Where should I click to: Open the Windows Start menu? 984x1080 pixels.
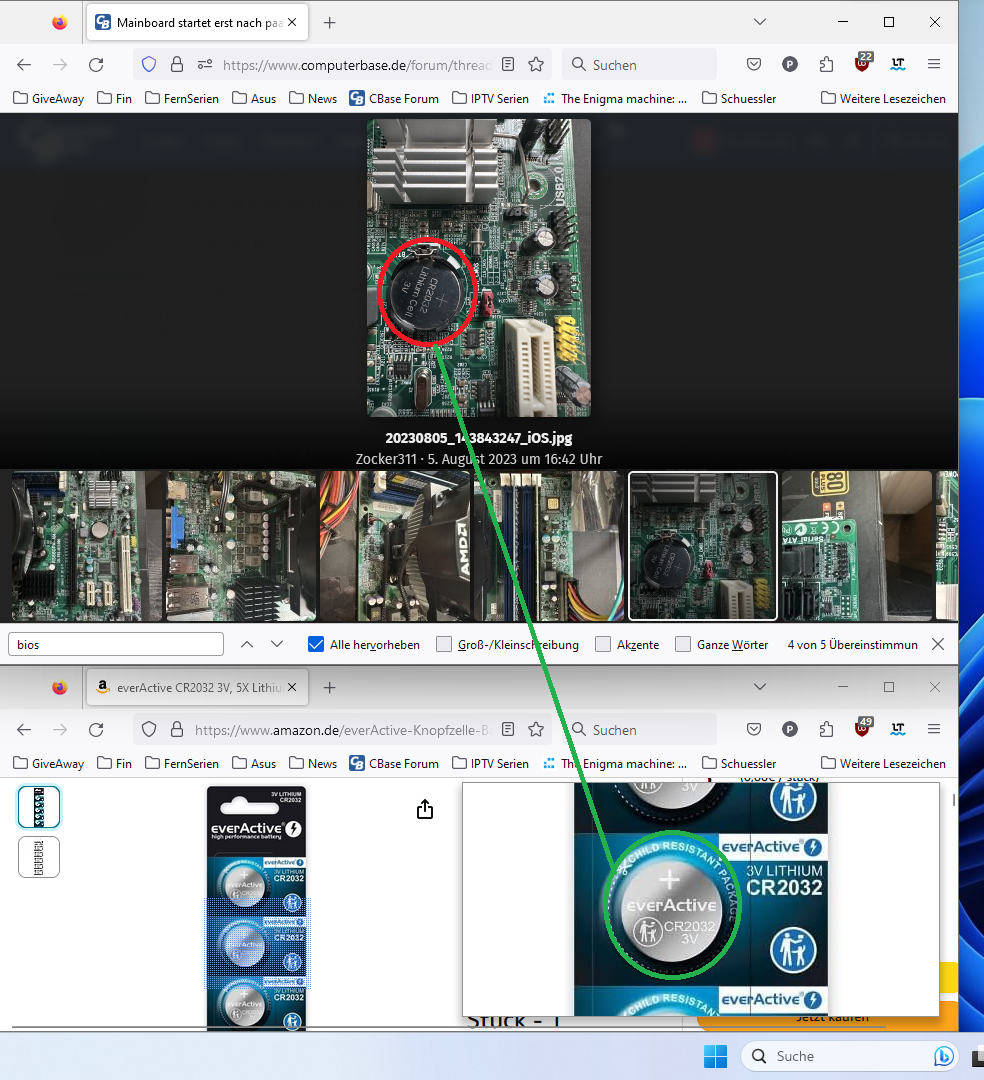pyautogui.click(x=715, y=1056)
